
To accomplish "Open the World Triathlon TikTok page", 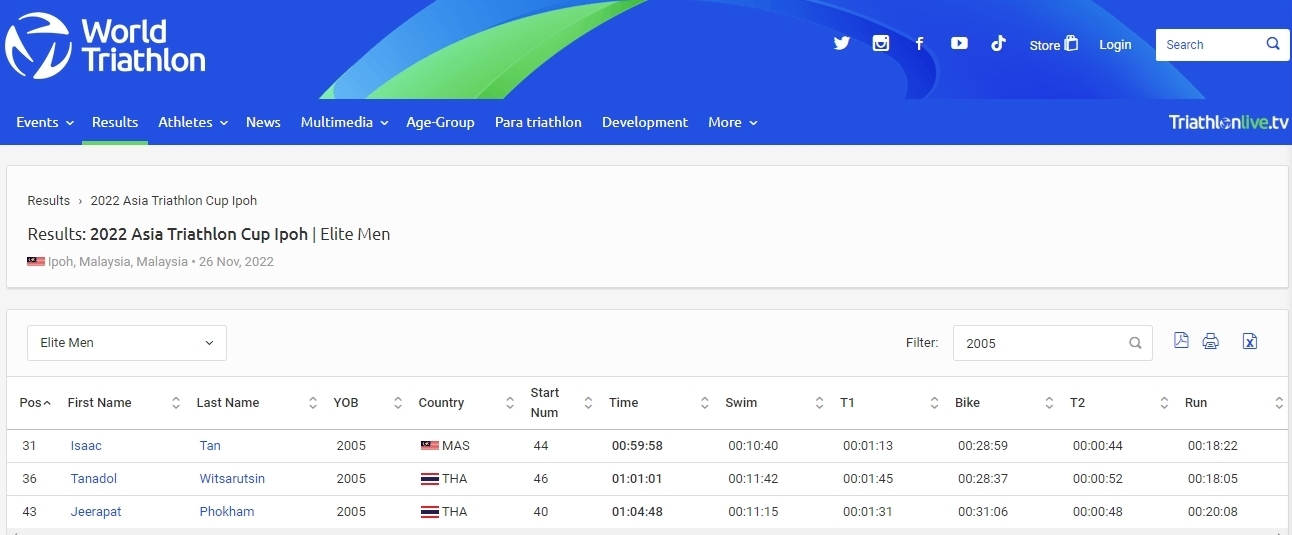I will (x=998, y=44).
